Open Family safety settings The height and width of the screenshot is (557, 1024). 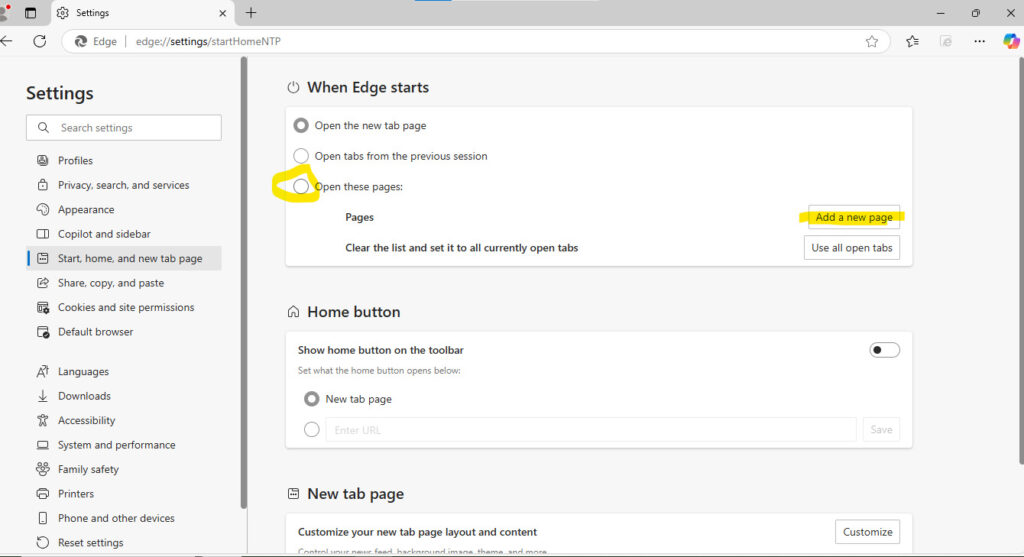point(124,469)
